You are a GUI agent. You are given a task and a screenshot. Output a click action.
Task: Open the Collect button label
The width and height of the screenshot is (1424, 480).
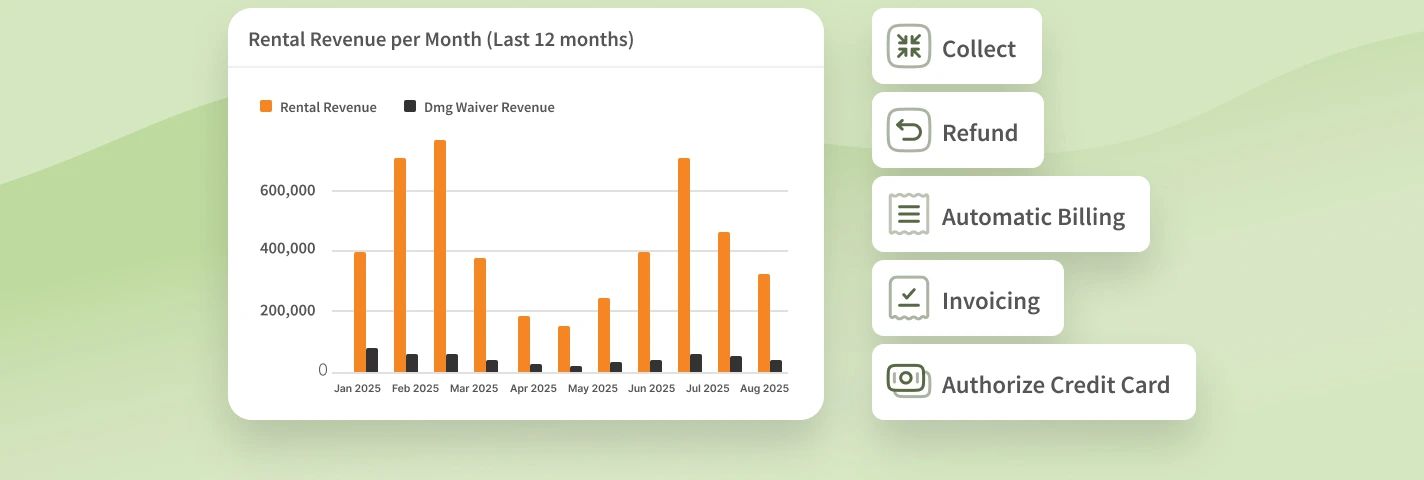tap(979, 49)
